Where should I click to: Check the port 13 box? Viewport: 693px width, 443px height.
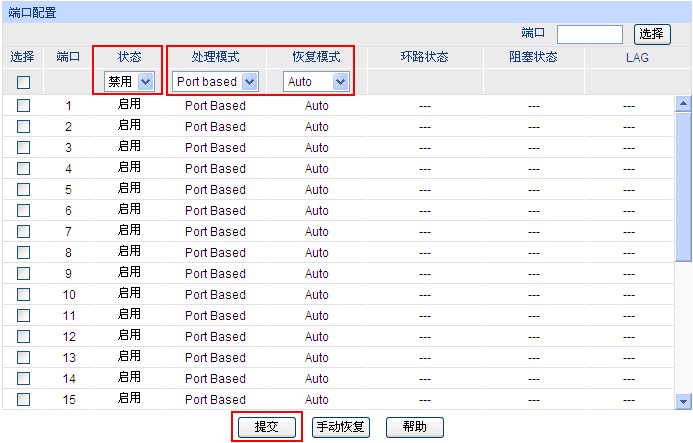23,358
